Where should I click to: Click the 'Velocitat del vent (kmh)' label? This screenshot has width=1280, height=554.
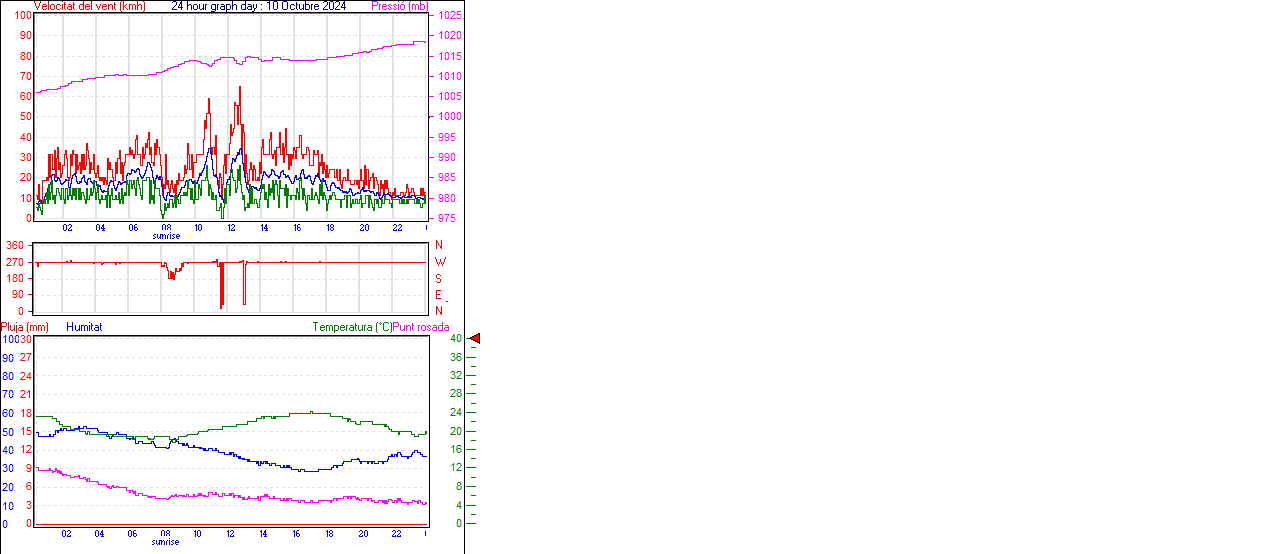click(x=89, y=6)
